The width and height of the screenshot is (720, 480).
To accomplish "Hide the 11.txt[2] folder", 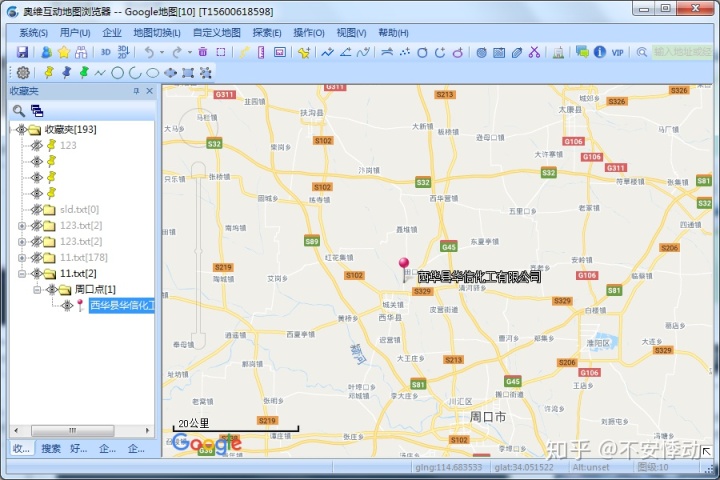I will coord(36,274).
